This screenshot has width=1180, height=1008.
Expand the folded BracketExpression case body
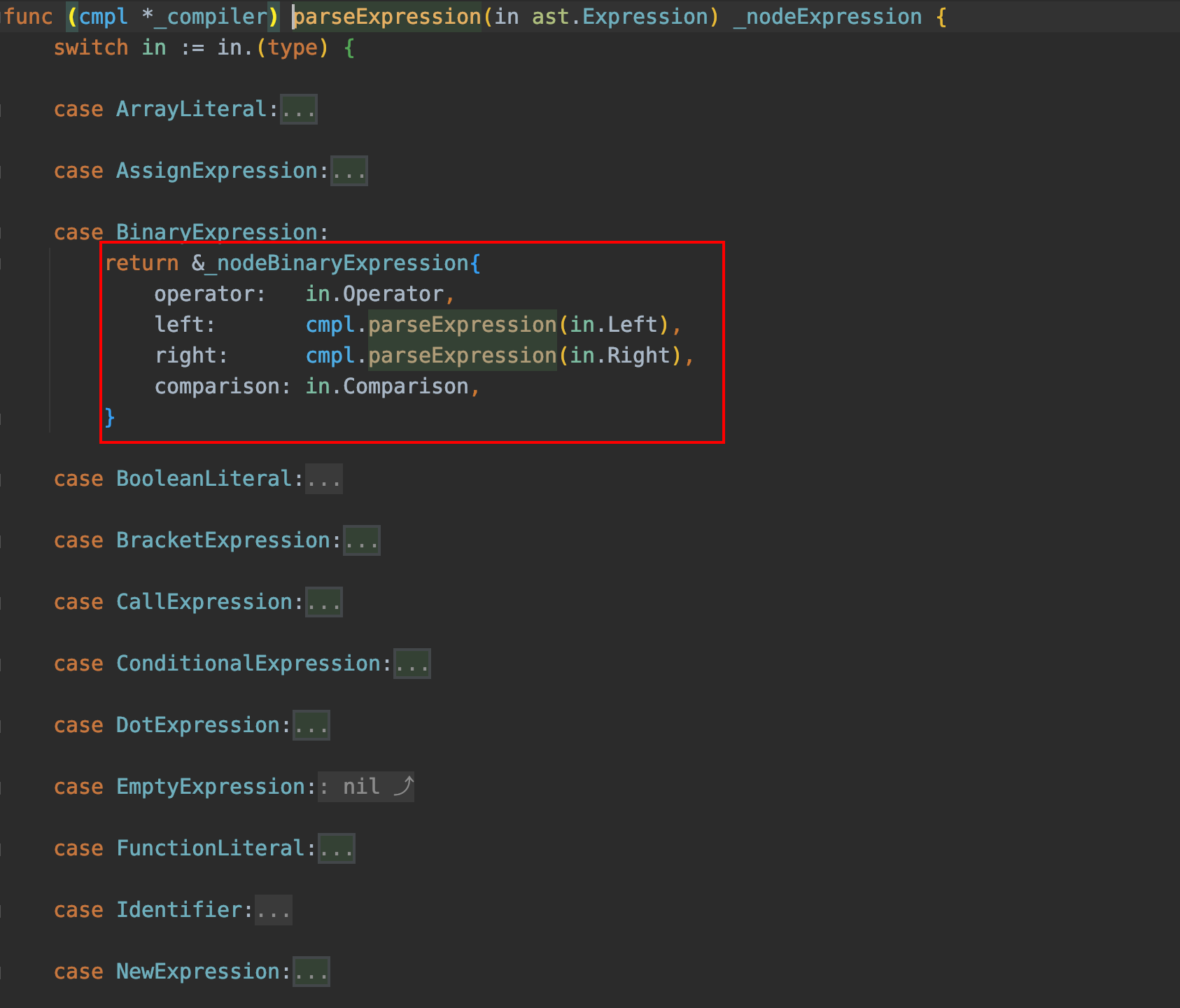362,540
